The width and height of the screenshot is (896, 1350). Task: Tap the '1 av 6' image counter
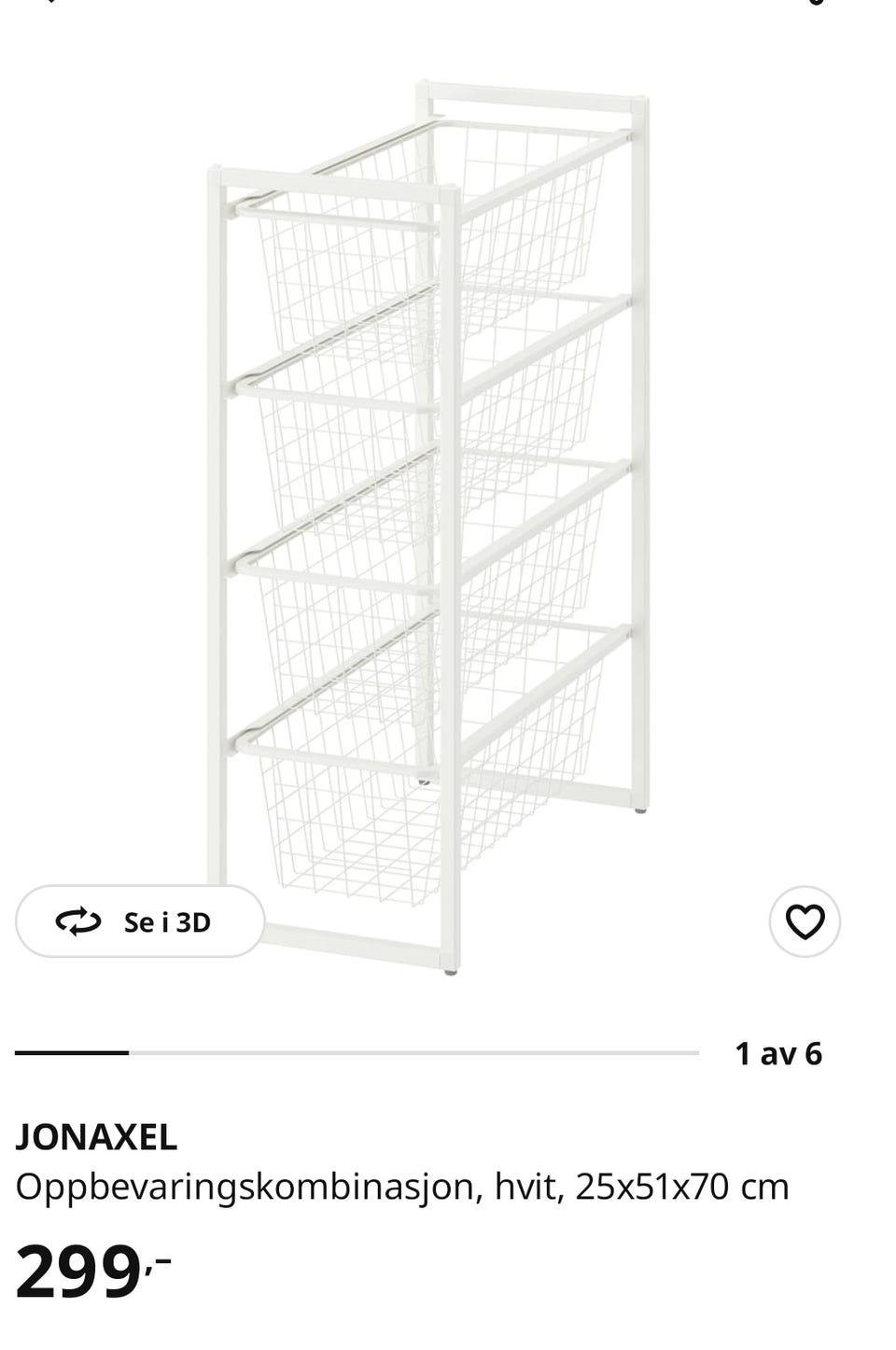click(x=778, y=1053)
